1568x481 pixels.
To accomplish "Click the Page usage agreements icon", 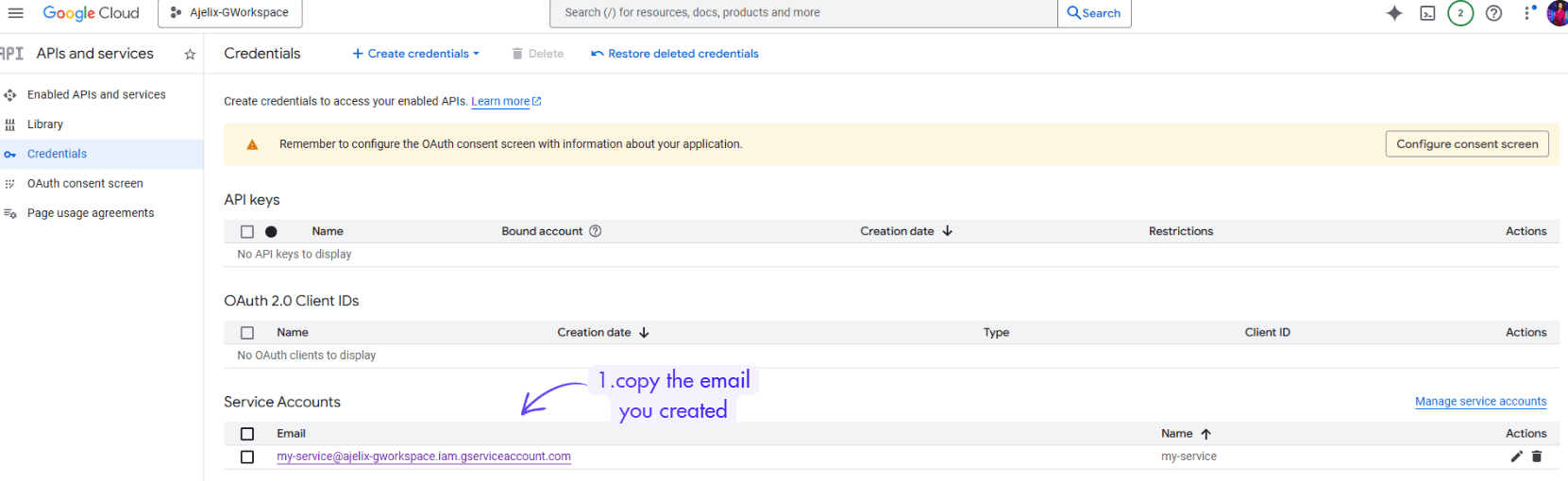I will pyautogui.click(x=10, y=214).
